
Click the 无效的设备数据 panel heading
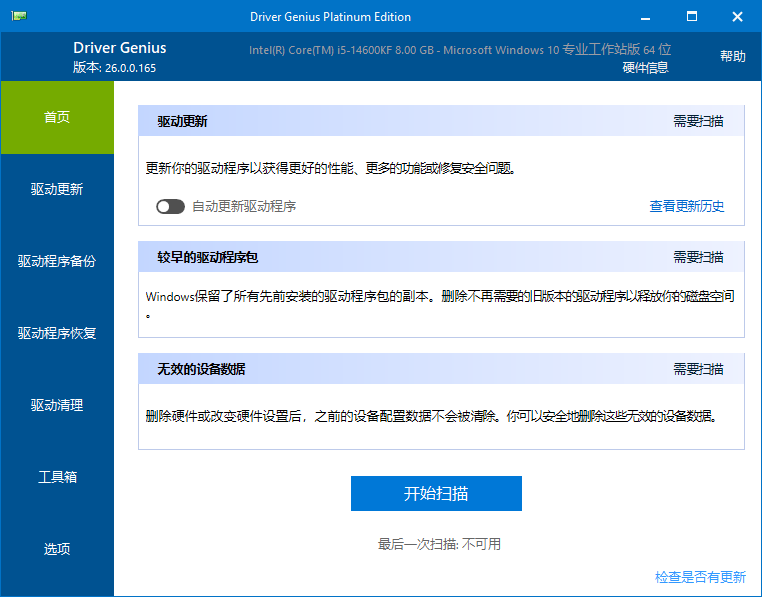tap(201, 369)
